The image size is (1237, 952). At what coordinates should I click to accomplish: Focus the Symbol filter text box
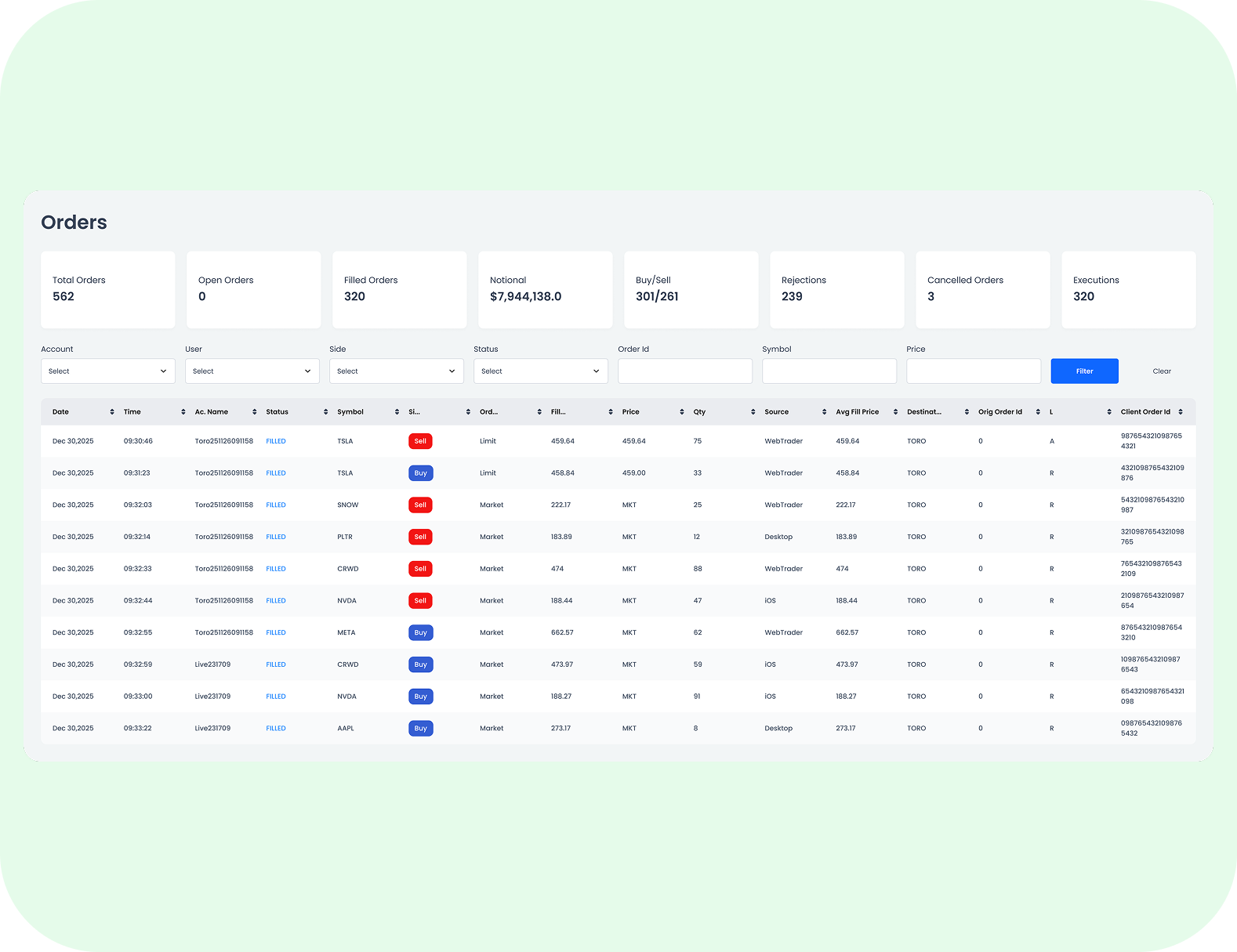click(829, 371)
